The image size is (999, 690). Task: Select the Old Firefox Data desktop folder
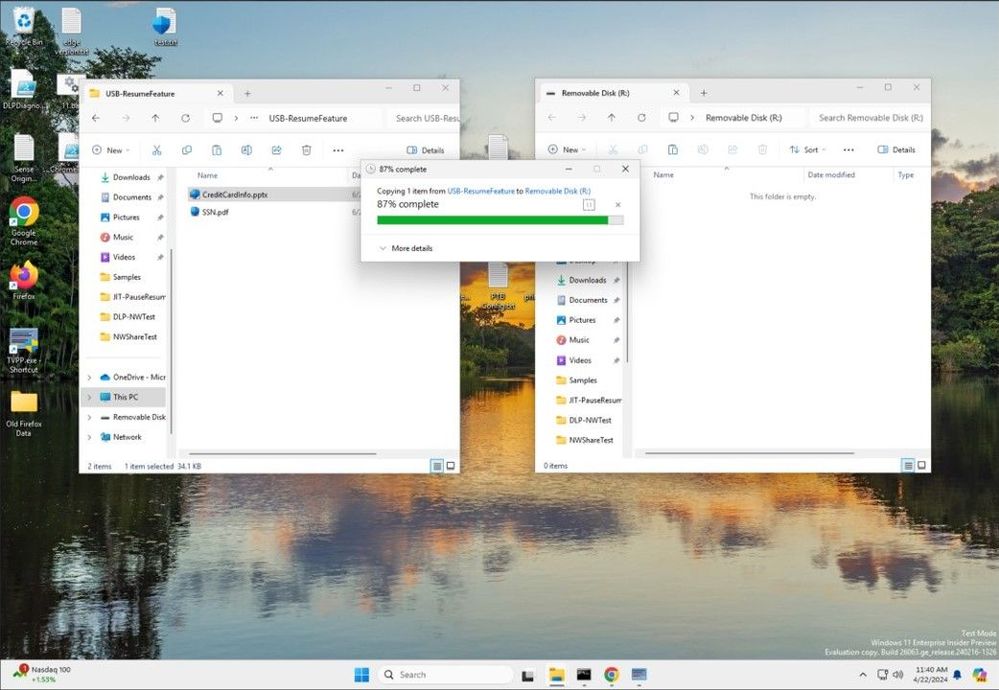click(24, 413)
